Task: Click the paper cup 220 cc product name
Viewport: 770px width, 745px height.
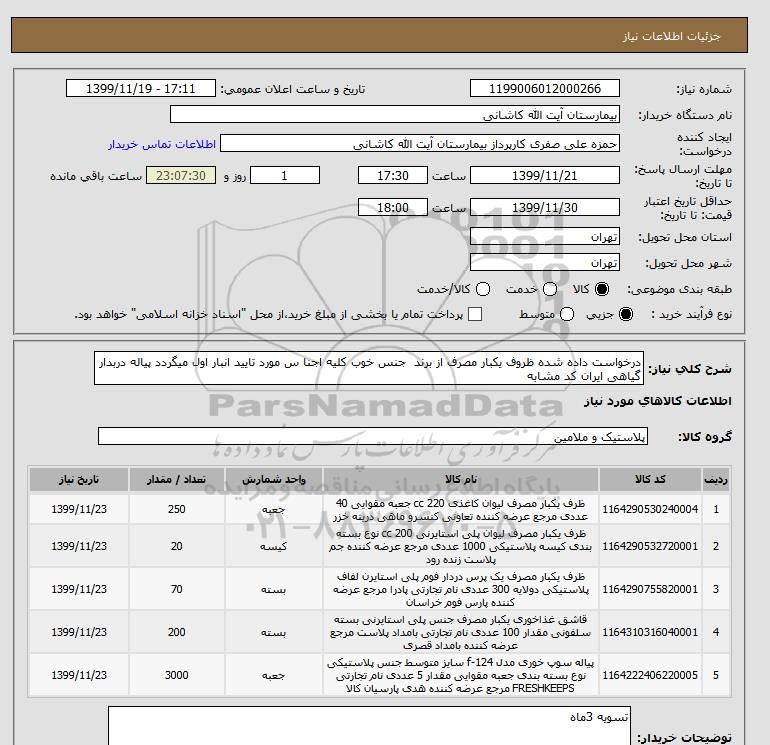Action: pos(461,510)
